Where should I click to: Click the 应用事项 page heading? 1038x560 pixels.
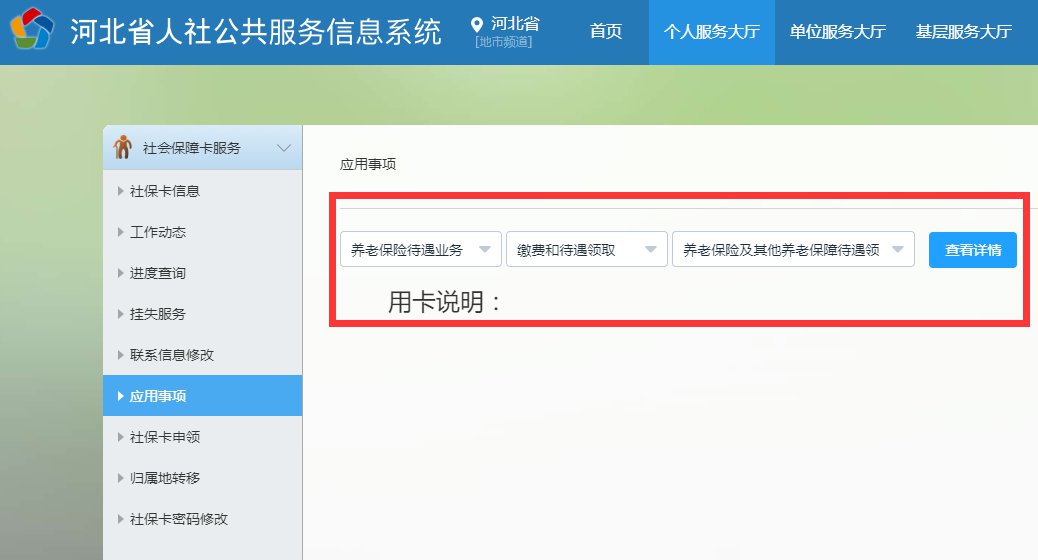point(368,164)
